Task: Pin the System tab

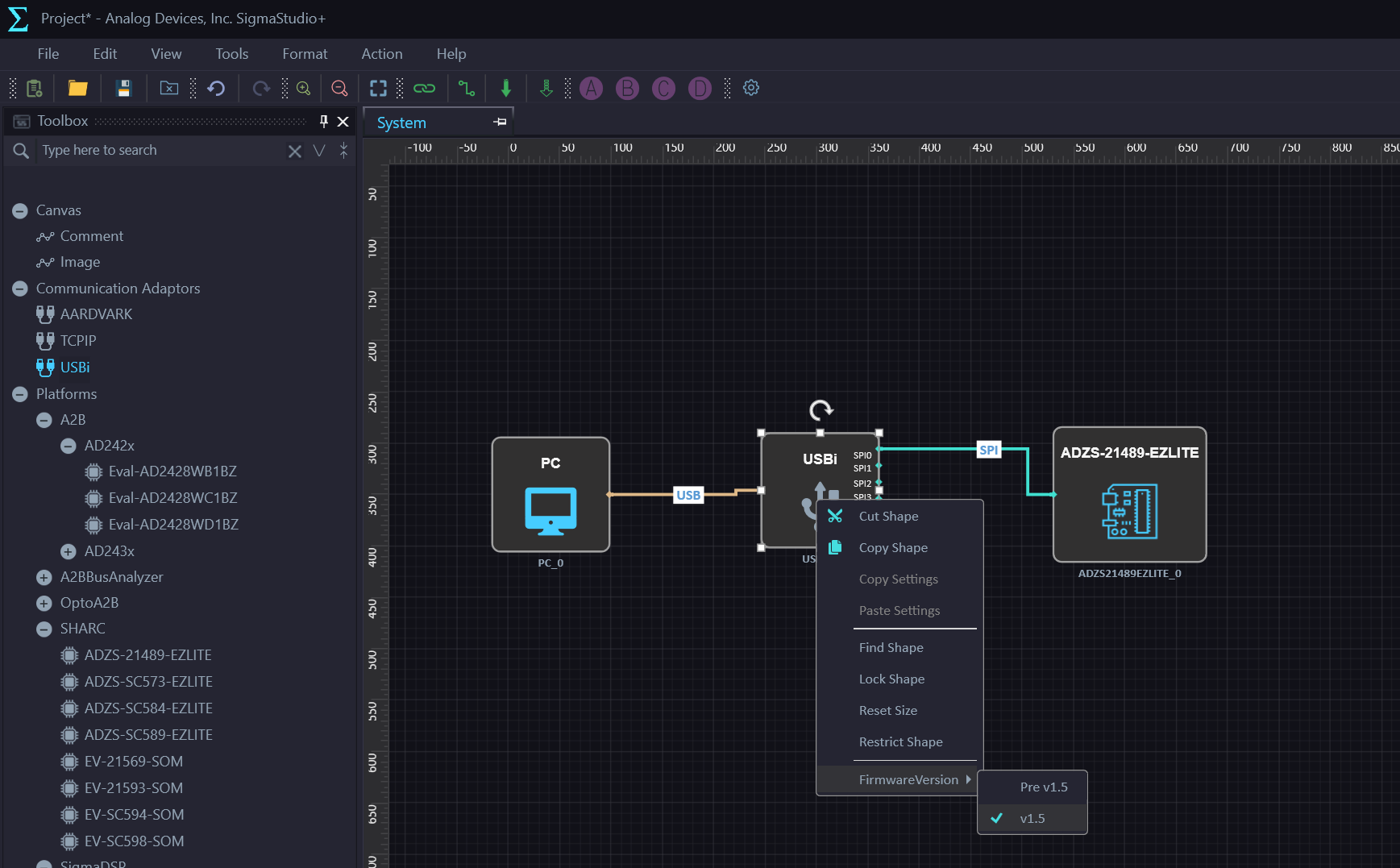Action: click(501, 122)
